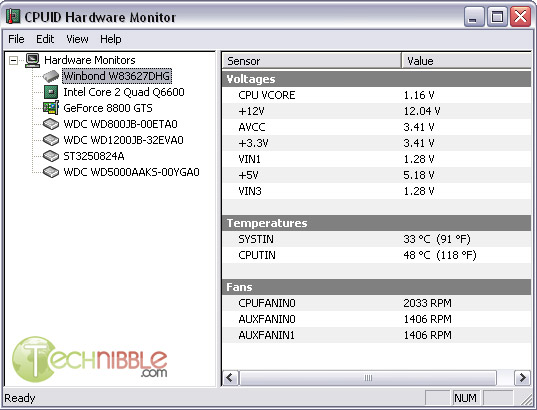
Task: Click the WDC WD5000AAKS hard drive icon
Action: (x=51, y=172)
